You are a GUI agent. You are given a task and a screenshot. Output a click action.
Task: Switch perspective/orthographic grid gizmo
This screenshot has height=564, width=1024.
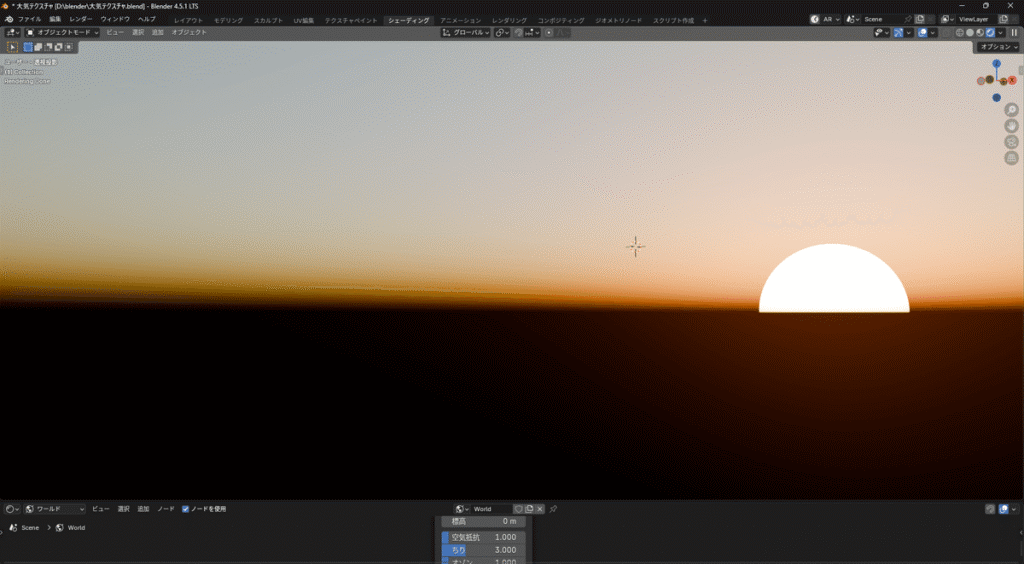[1012, 157]
